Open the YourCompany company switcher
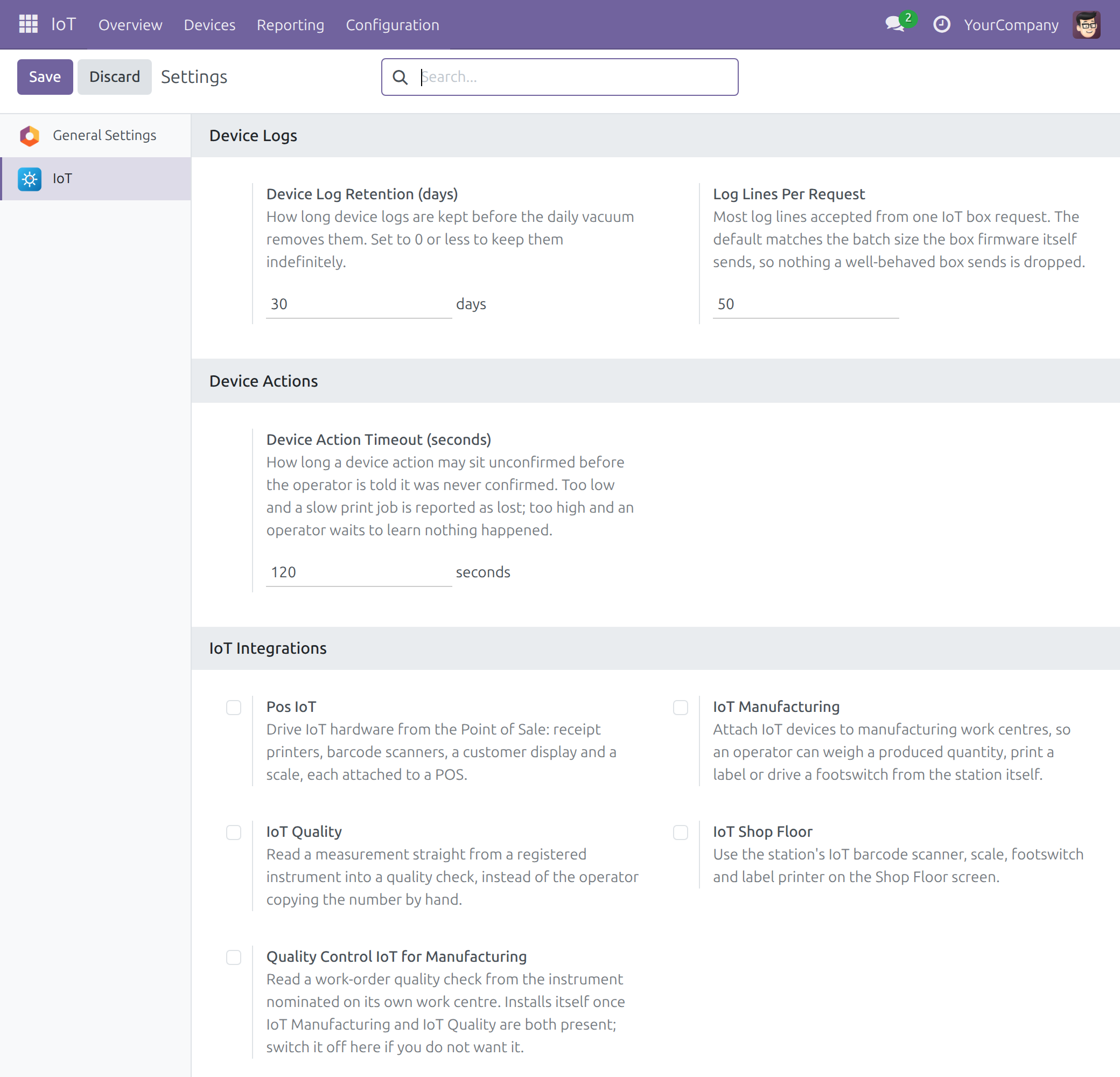Screen dimensions: 1120x1077 click(1011, 25)
